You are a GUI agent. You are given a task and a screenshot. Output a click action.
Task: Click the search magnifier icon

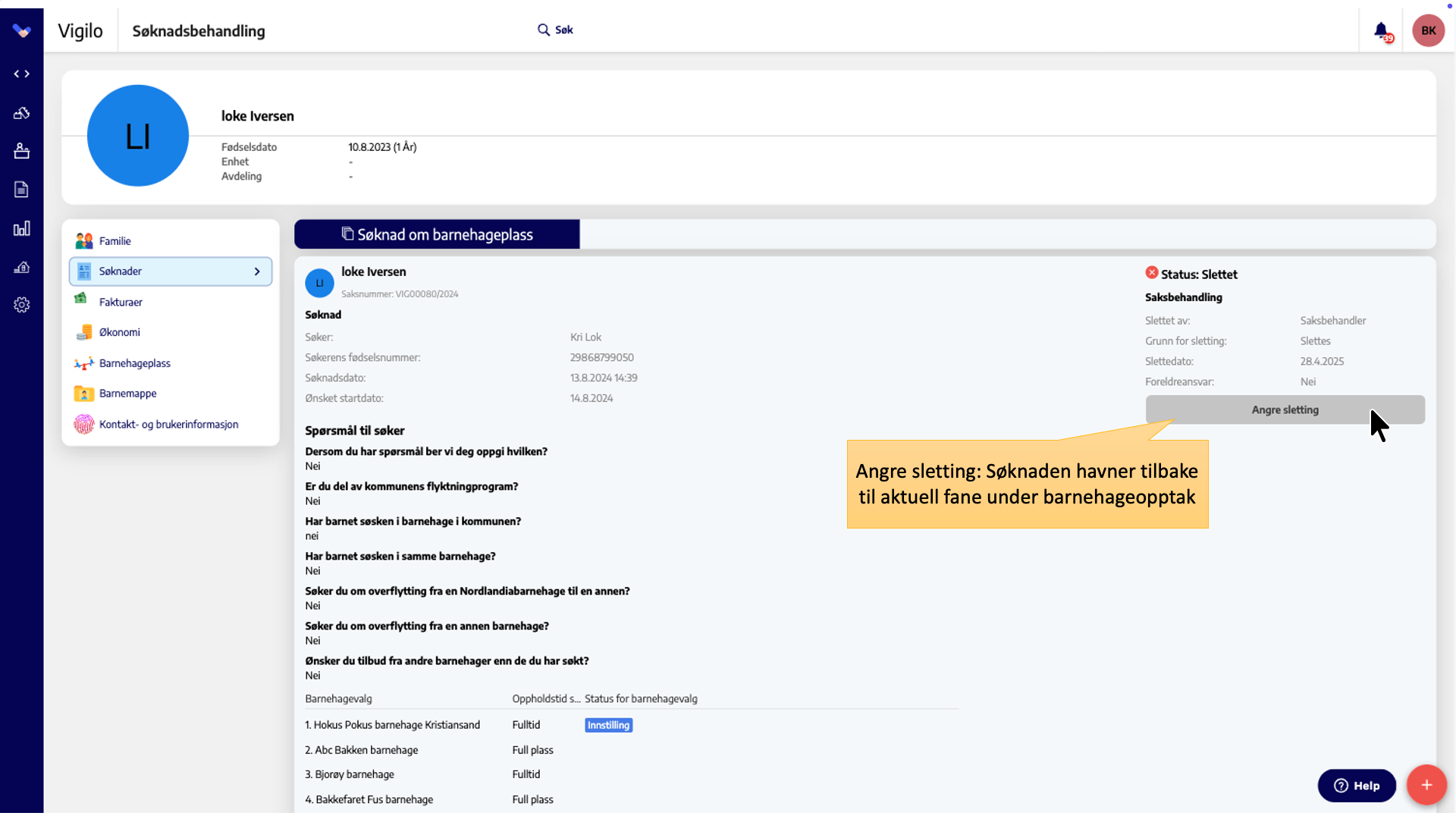(544, 30)
